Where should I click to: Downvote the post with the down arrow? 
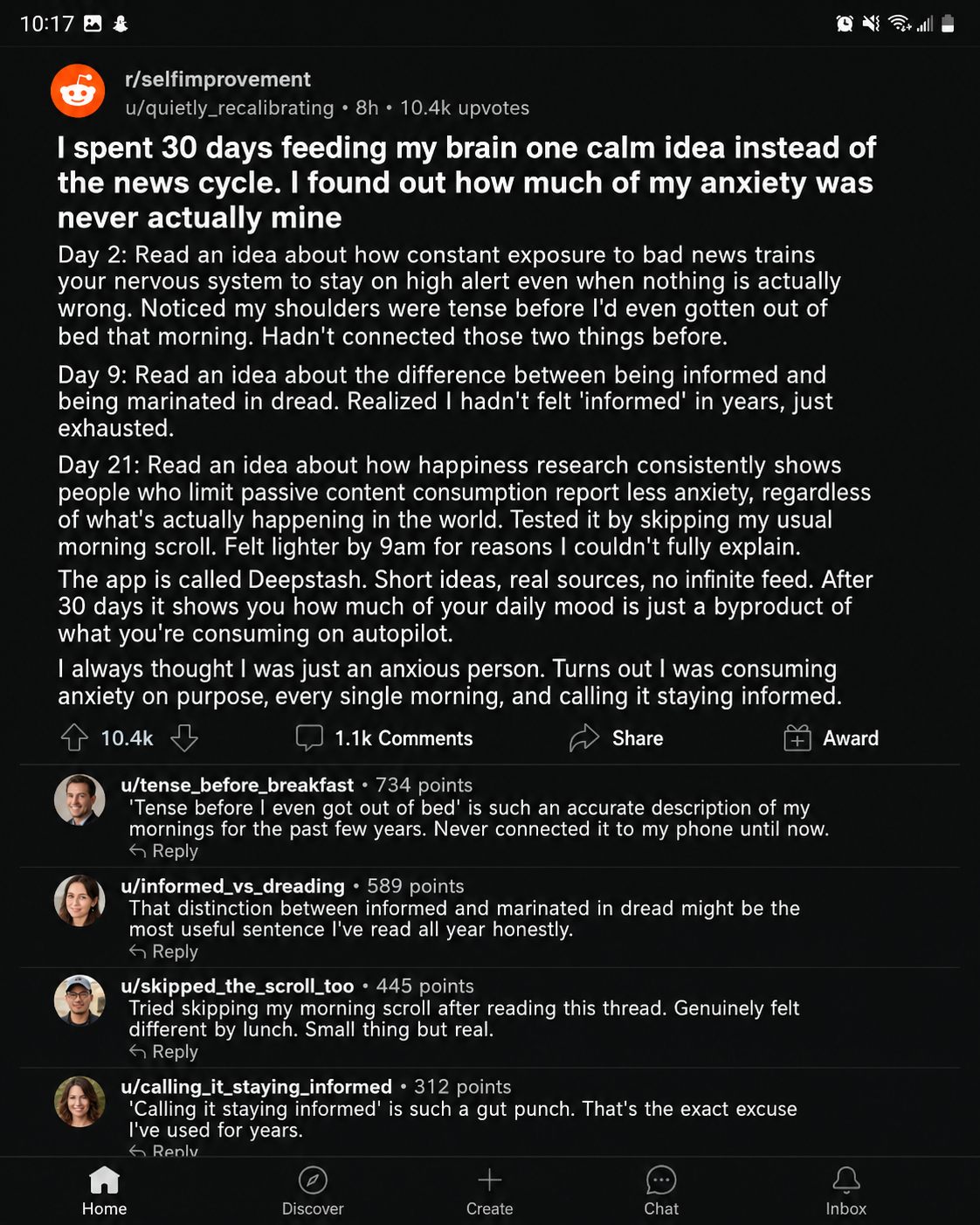184,738
